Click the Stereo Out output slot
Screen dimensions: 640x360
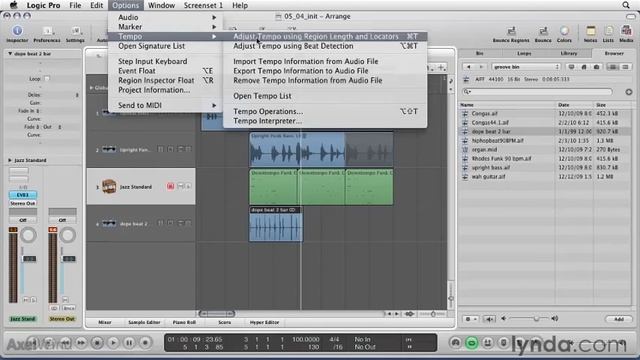[23, 203]
